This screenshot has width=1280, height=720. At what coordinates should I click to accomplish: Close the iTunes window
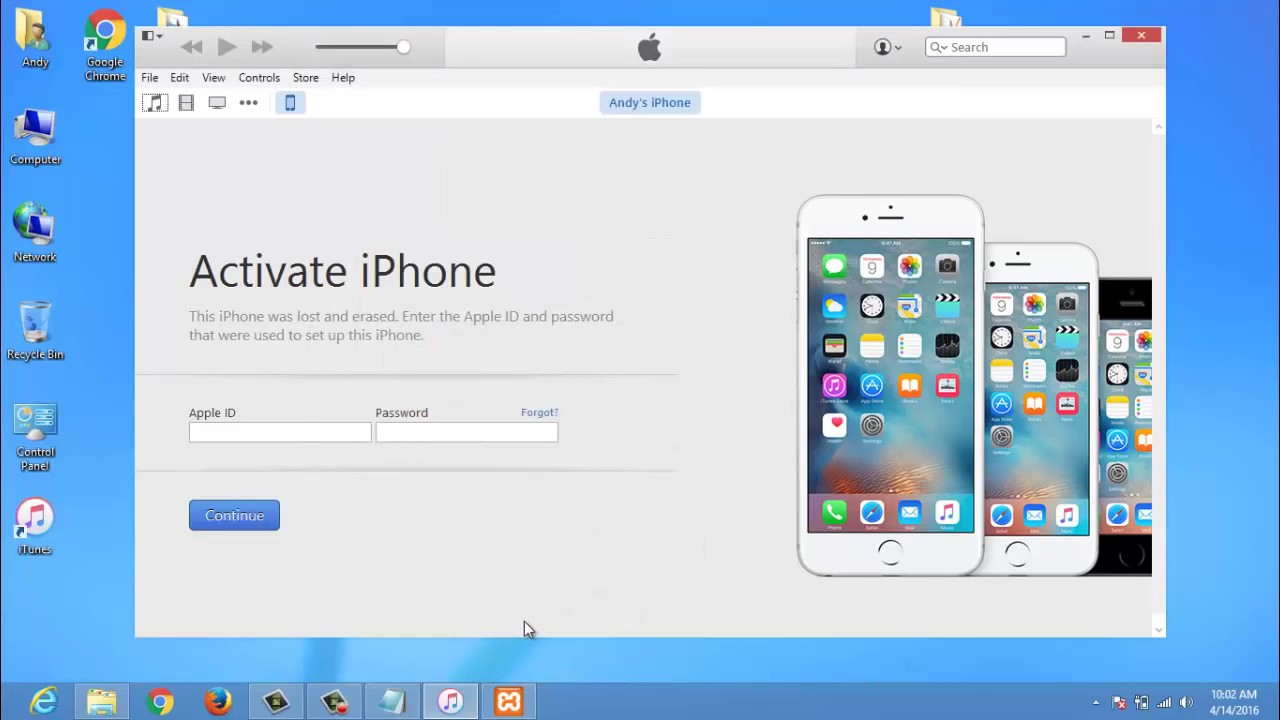click(1141, 36)
